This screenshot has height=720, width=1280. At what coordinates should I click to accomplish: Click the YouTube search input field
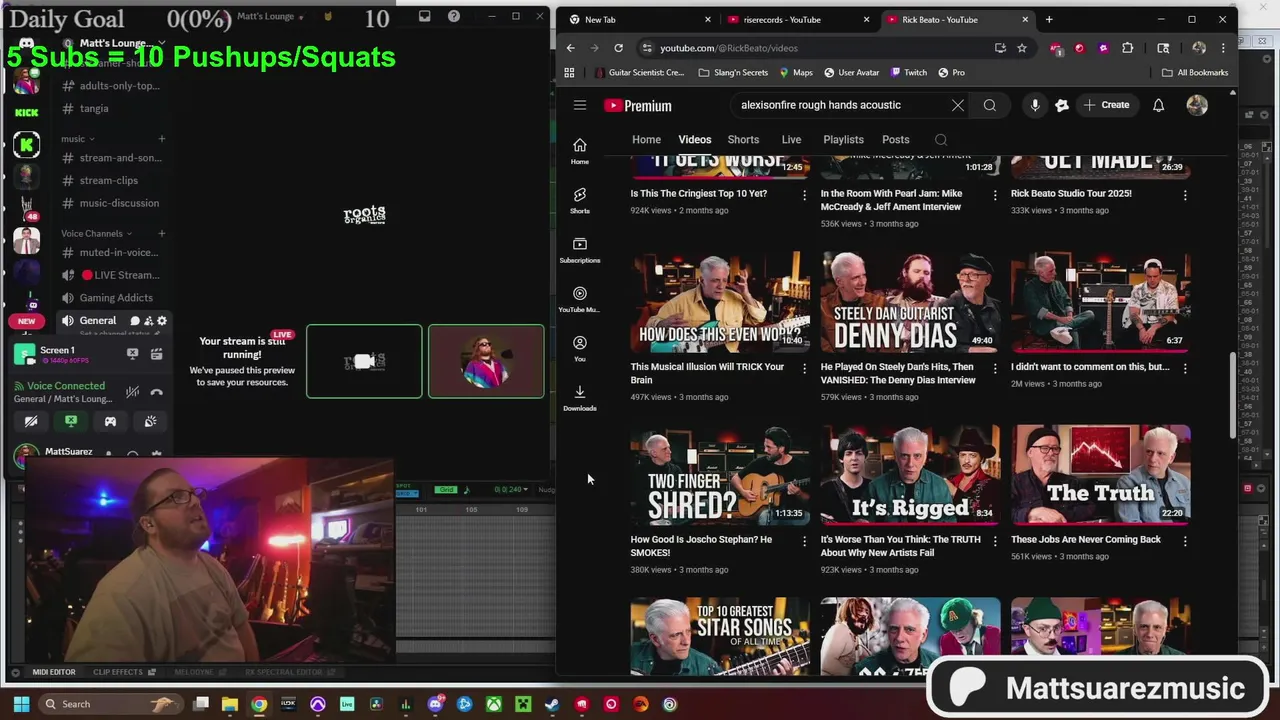coord(838,105)
